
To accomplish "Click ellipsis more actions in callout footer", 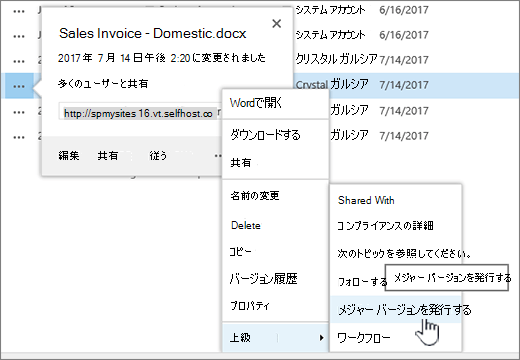I will pos(218,156).
